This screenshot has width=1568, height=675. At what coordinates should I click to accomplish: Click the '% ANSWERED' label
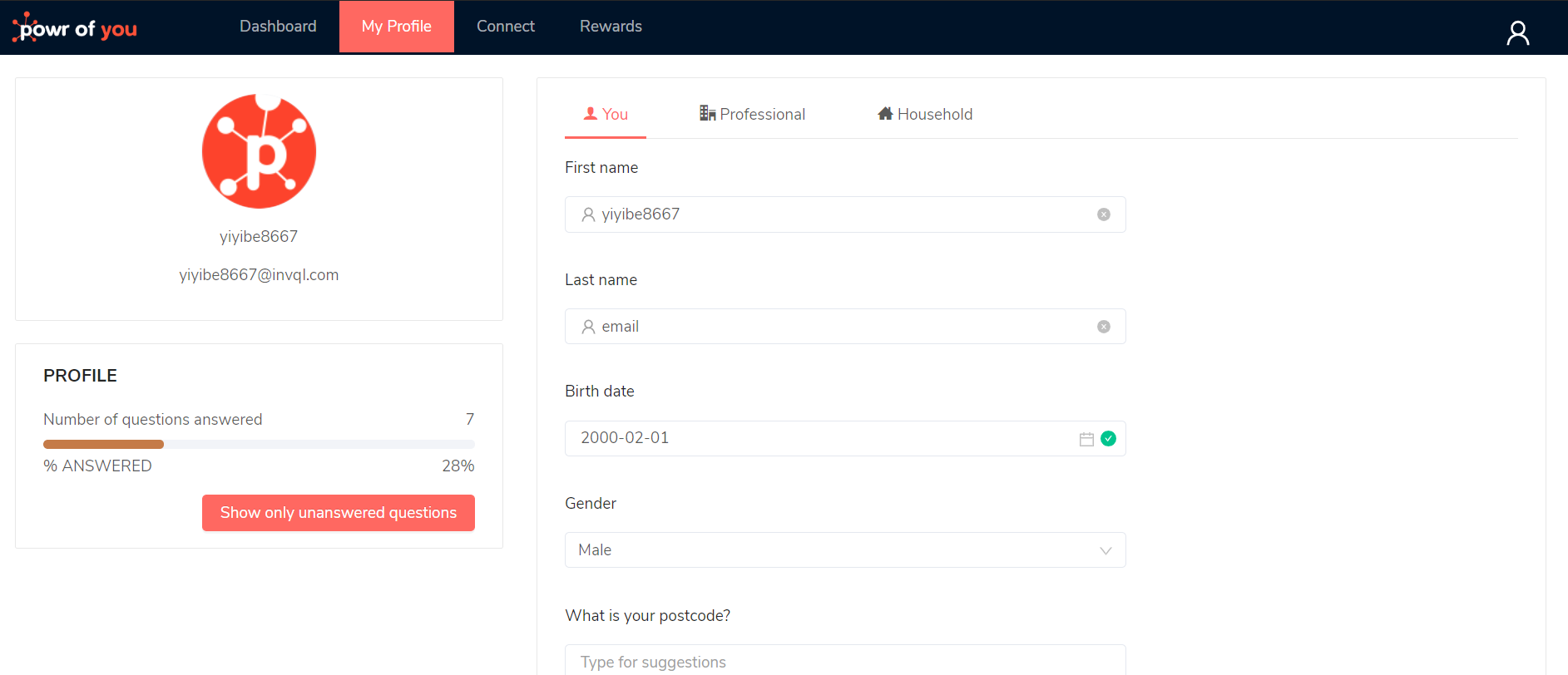tap(97, 466)
